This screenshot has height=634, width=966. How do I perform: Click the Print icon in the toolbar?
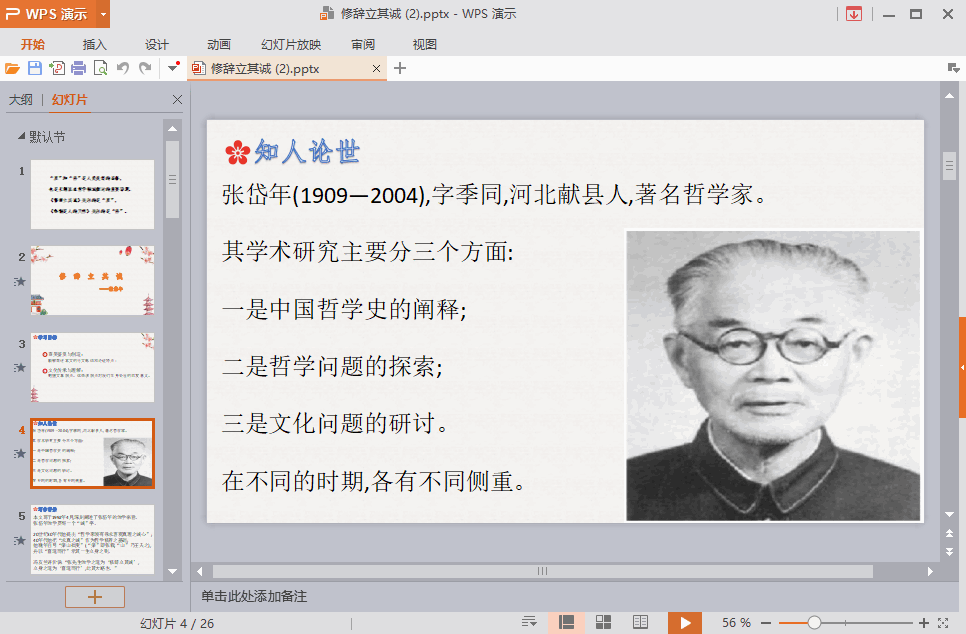tap(78, 68)
